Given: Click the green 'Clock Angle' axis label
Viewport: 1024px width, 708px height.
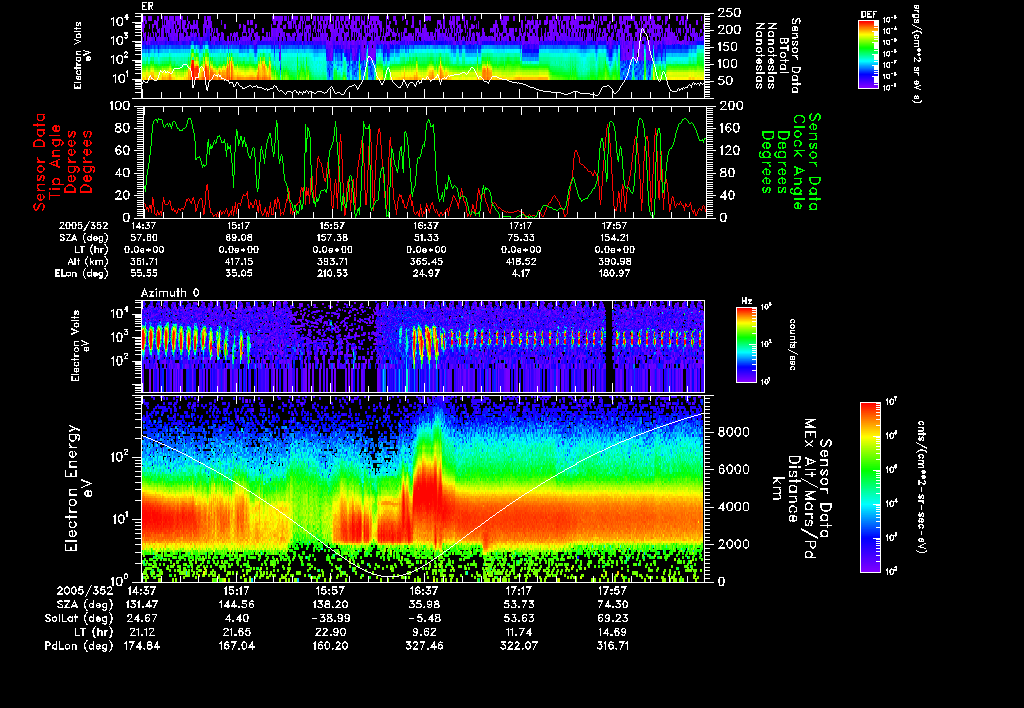Looking at the screenshot, I should click(799, 162).
